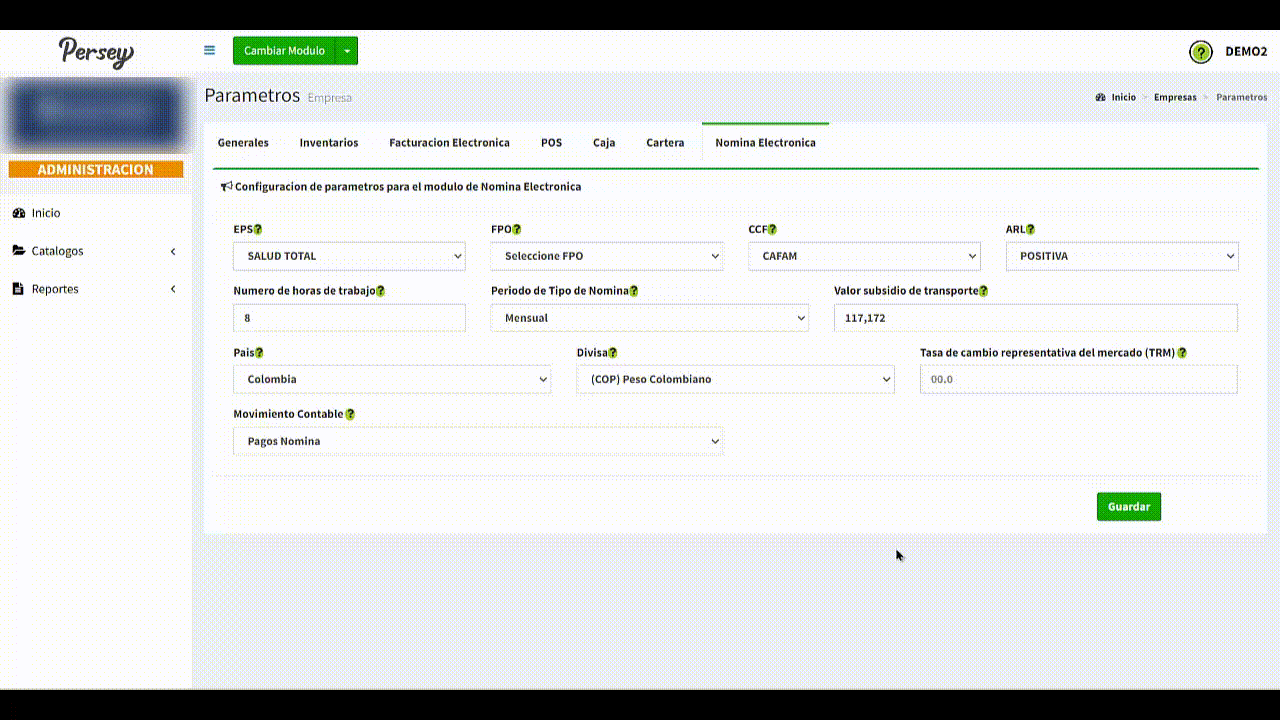Open the Cartera tab

665,143
